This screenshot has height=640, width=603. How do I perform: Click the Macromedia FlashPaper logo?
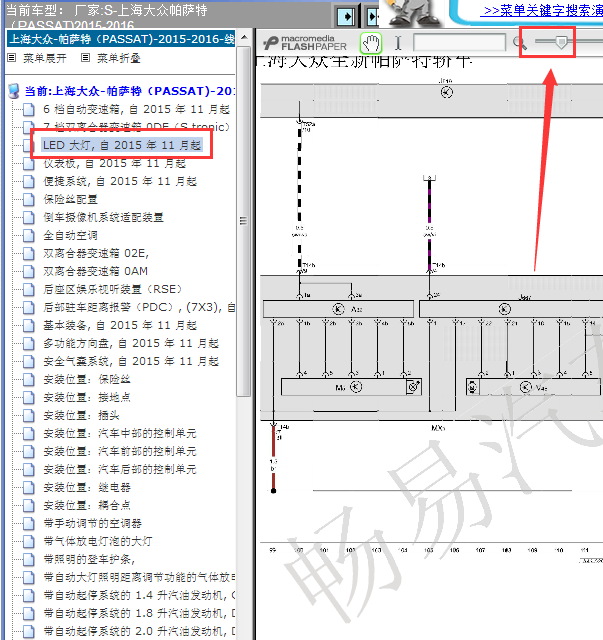305,42
